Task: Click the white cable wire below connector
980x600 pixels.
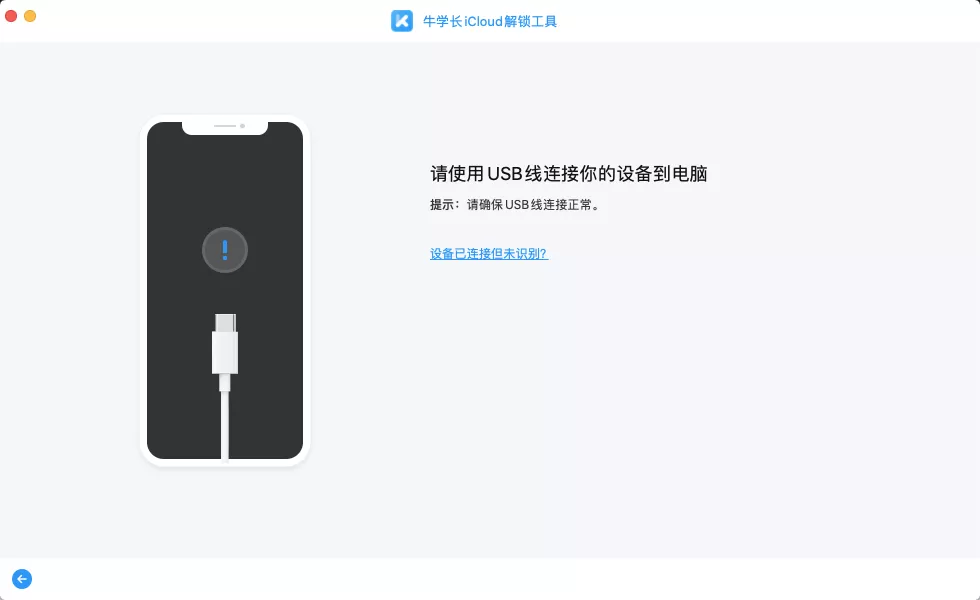Action: (225, 425)
